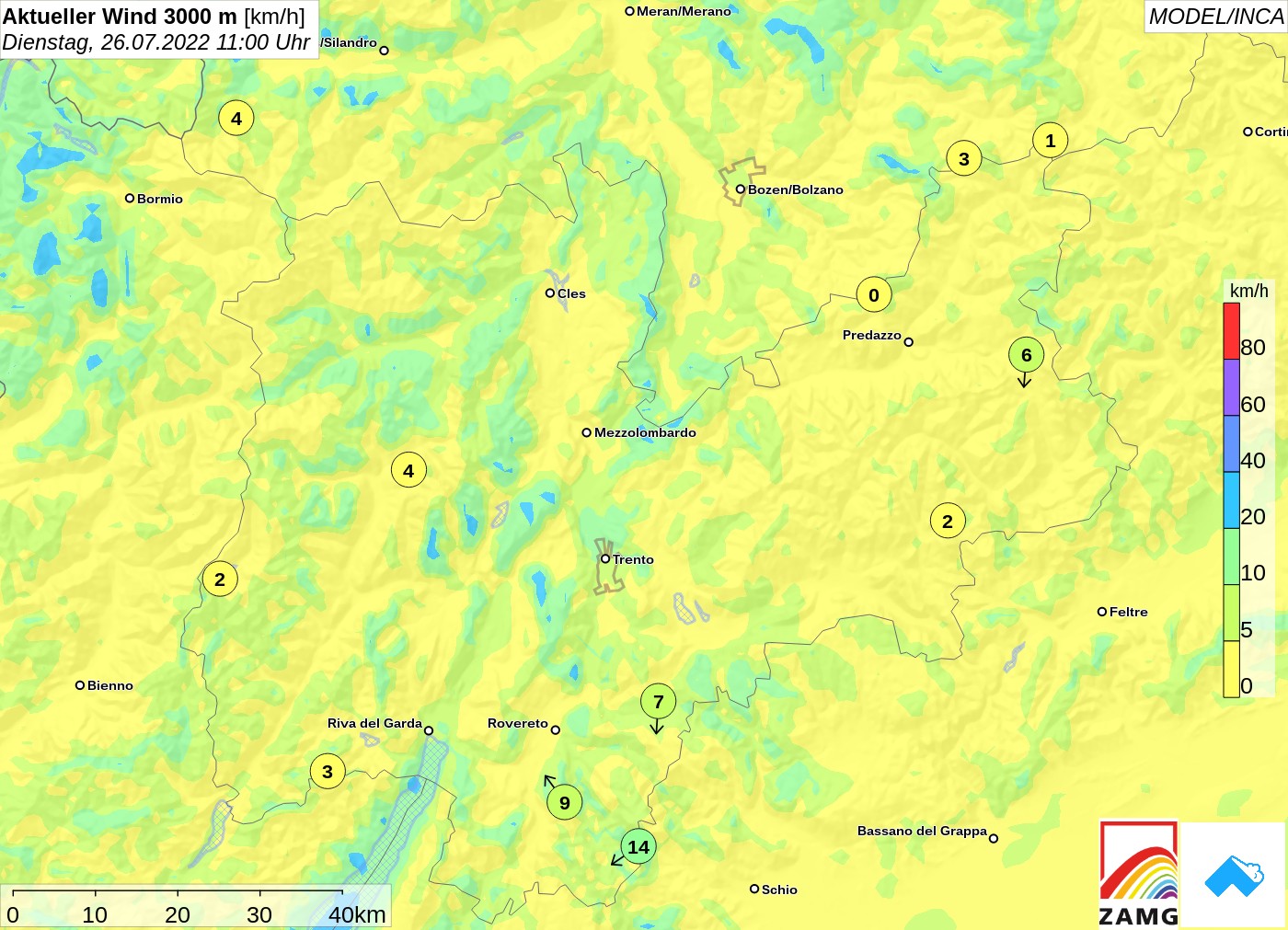The image size is (1288, 930).
Task: Click the Cles town label
Action: coord(571,293)
